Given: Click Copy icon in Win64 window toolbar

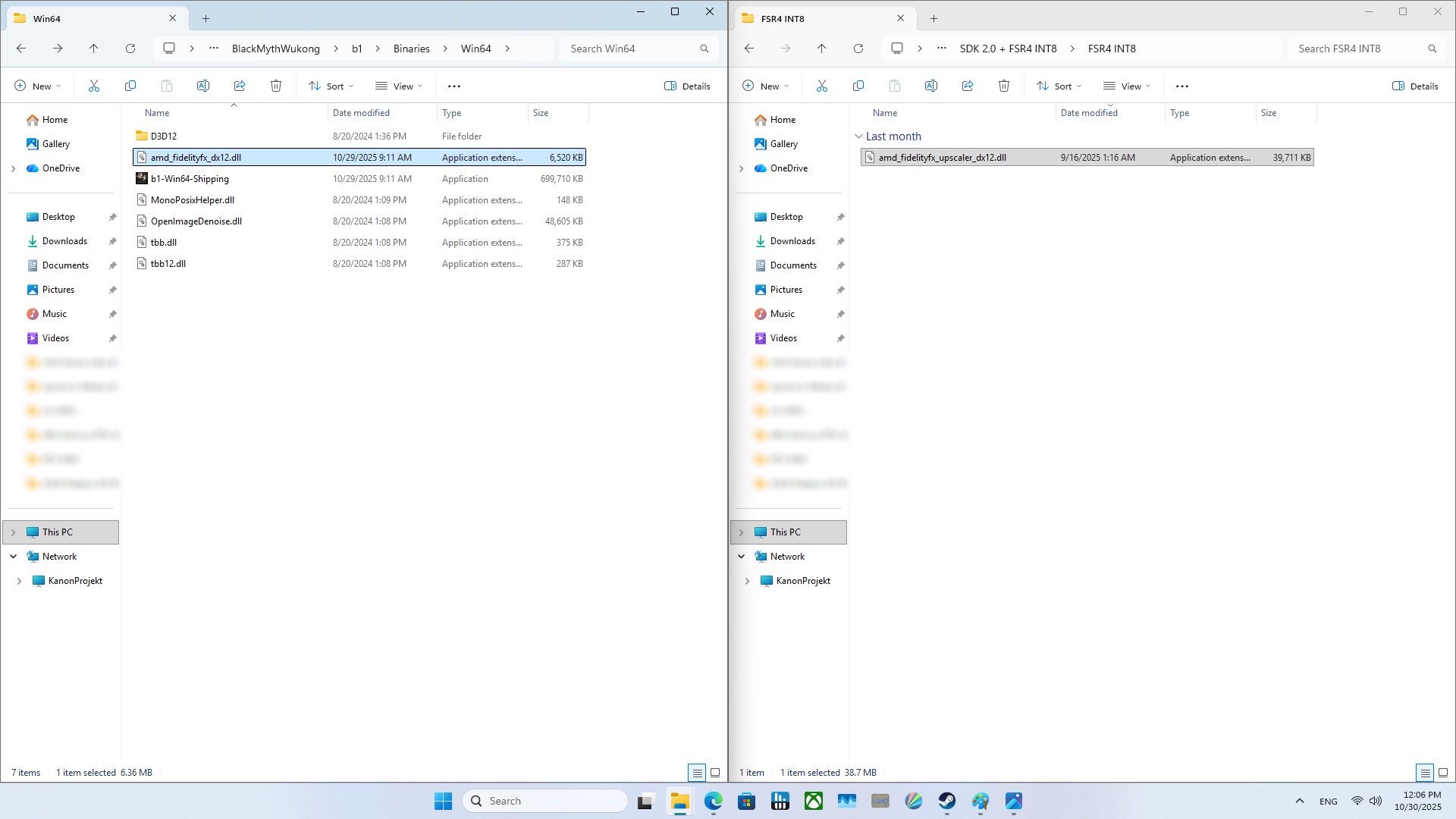Looking at the screenshot, I should coord(130,86).
